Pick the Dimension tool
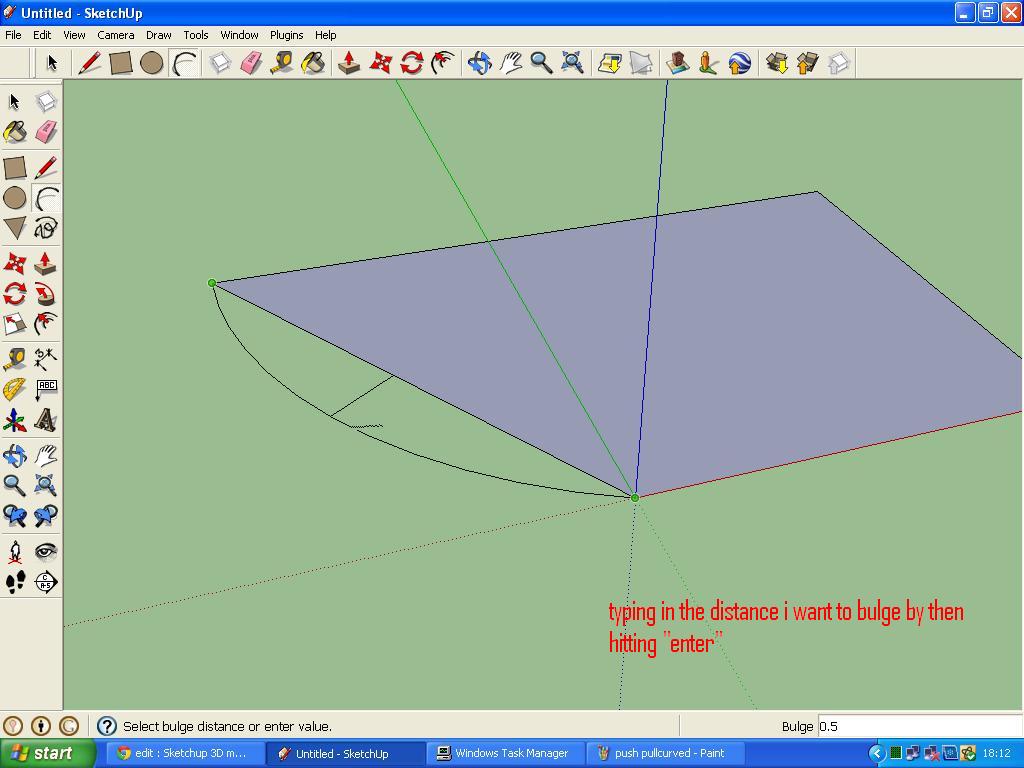This screenshot has width=1024, height=768. click(x=46, y=359)
